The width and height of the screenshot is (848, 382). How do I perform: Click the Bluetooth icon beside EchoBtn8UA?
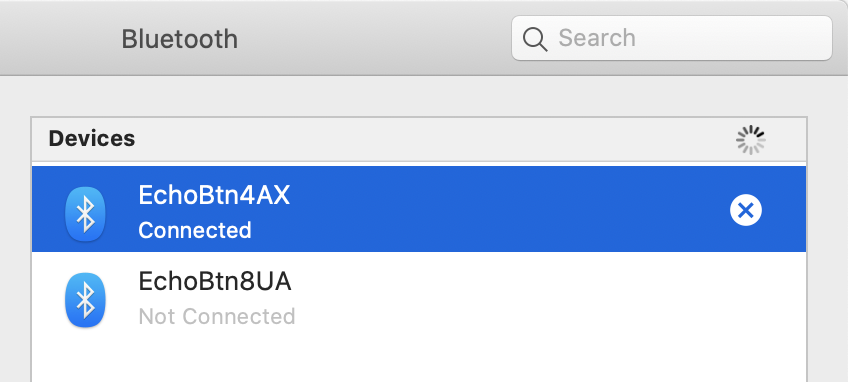click(x=85, y=300)
